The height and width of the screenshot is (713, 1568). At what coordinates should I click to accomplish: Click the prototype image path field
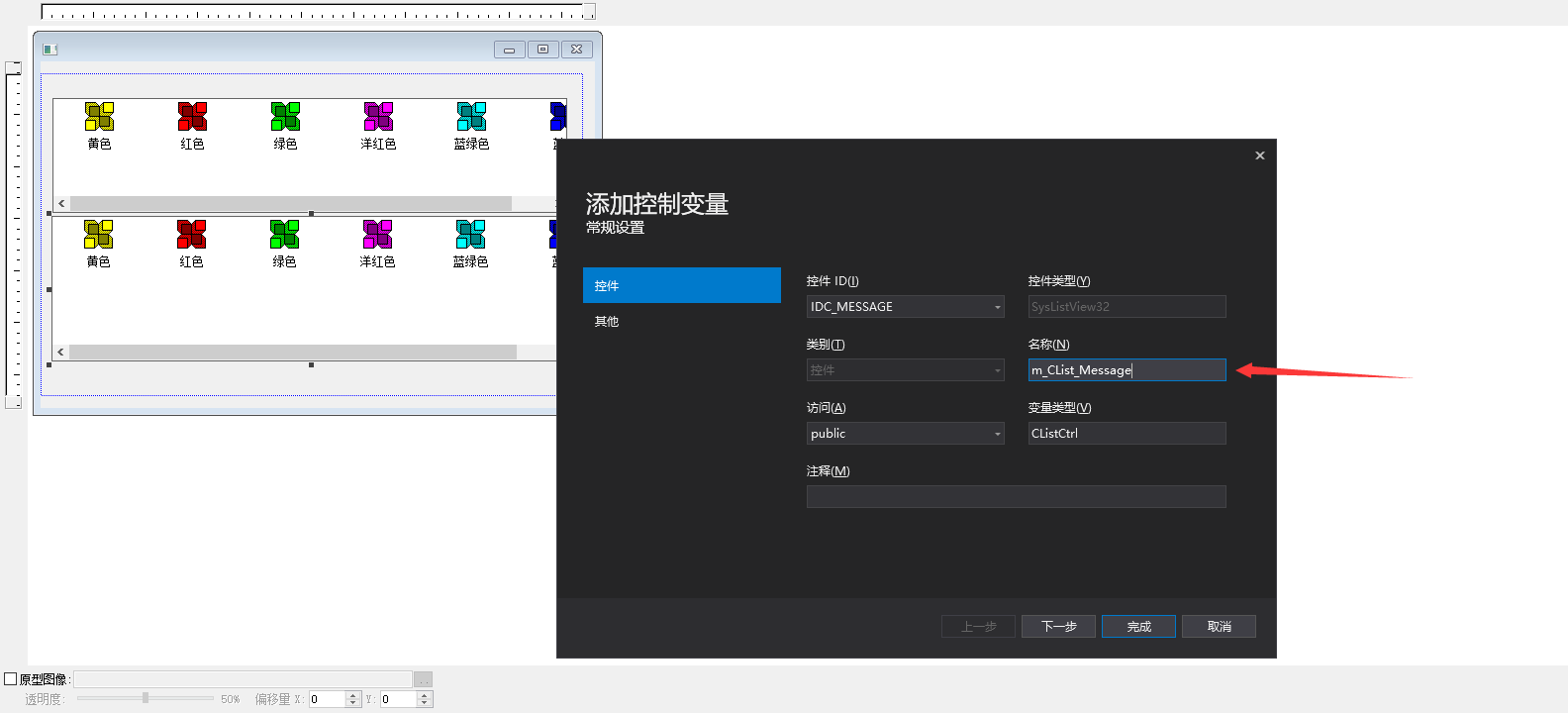[243, 679]
